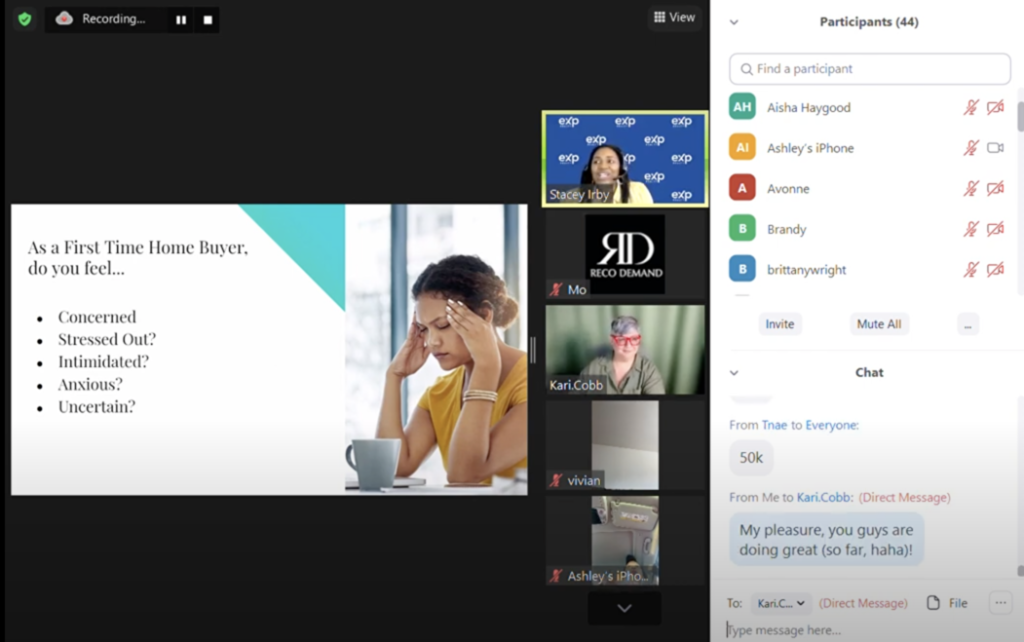Open the View layout menu
Image resolution: width=1024 pixels, height=642 pixels.
tap(674, 17)
